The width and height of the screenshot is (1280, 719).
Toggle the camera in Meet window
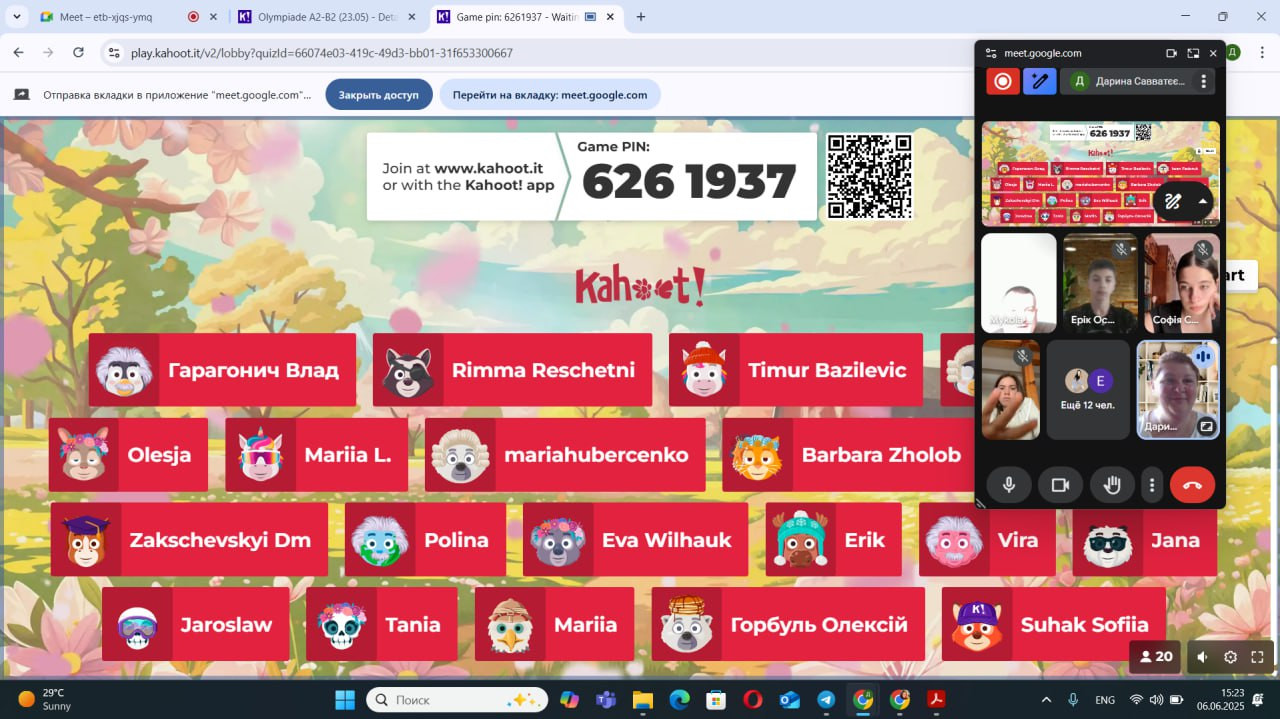point(1060,485)
